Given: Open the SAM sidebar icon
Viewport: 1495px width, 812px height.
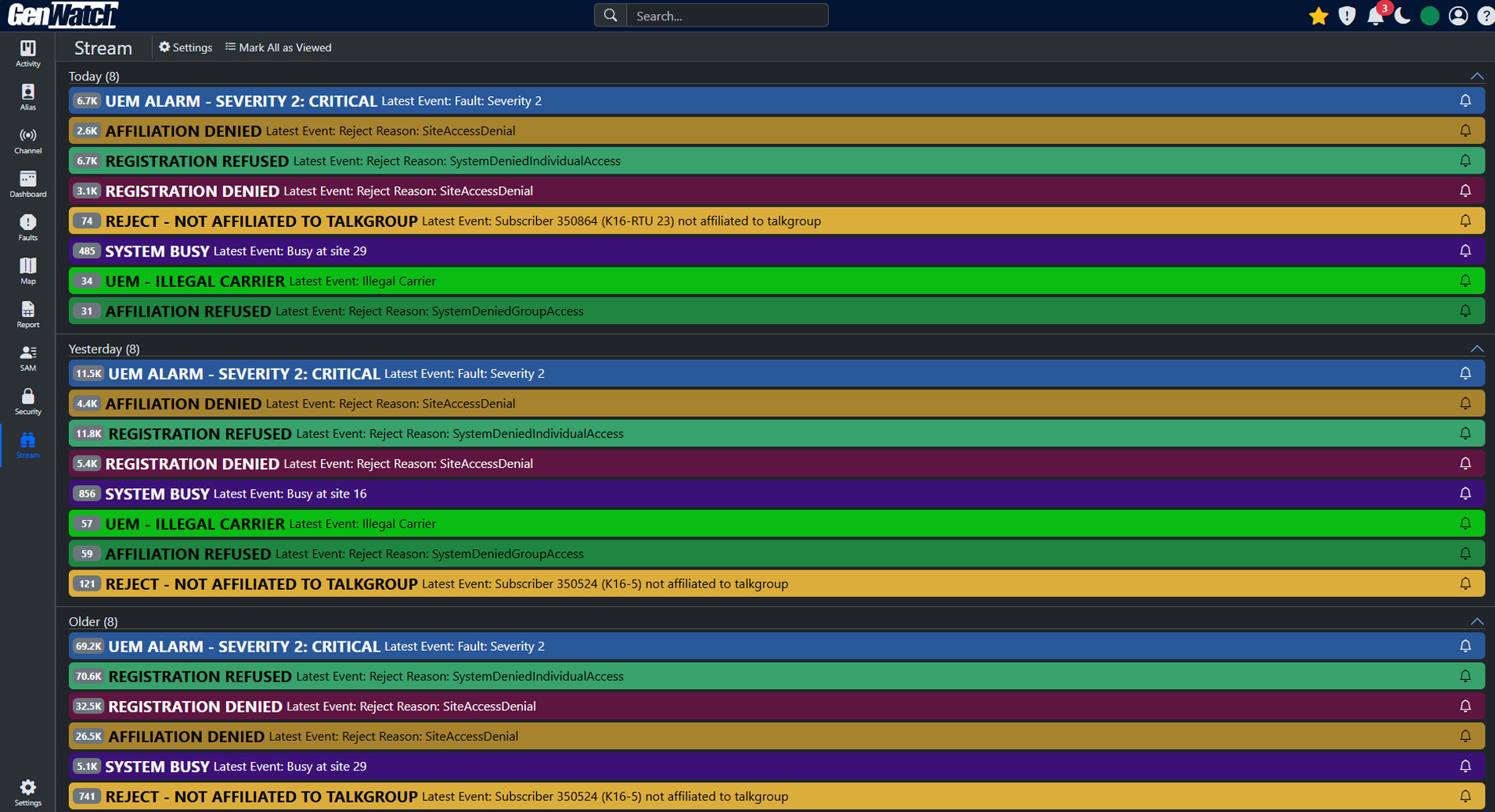Looking at the screenshot, I should click(27, 357).
